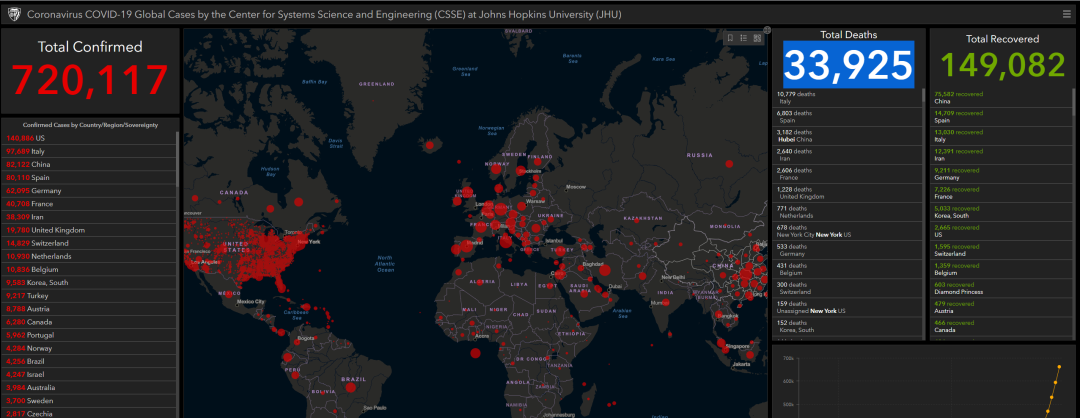Image resolution: width=1080 pixels, height=418 pixels.
Task: Click the expand map panel icon
Action: pyautogui.click(x=767, y=30)
